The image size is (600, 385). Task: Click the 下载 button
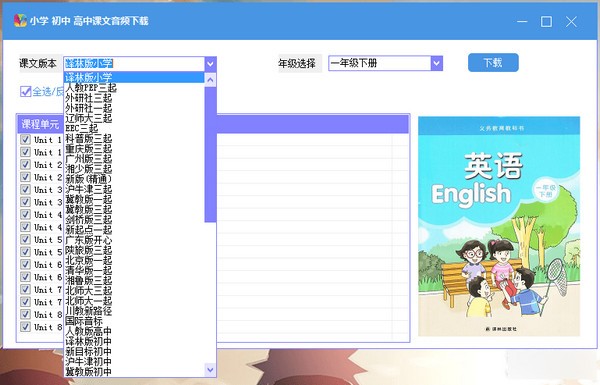(x=493, y=63)
